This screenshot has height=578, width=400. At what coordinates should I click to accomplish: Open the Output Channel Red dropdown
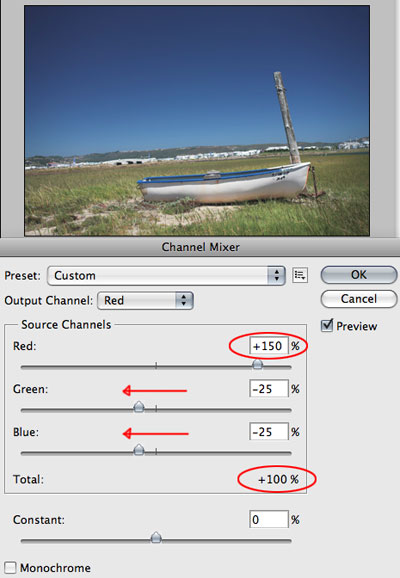pyautogui.click(x=145, y=300)
